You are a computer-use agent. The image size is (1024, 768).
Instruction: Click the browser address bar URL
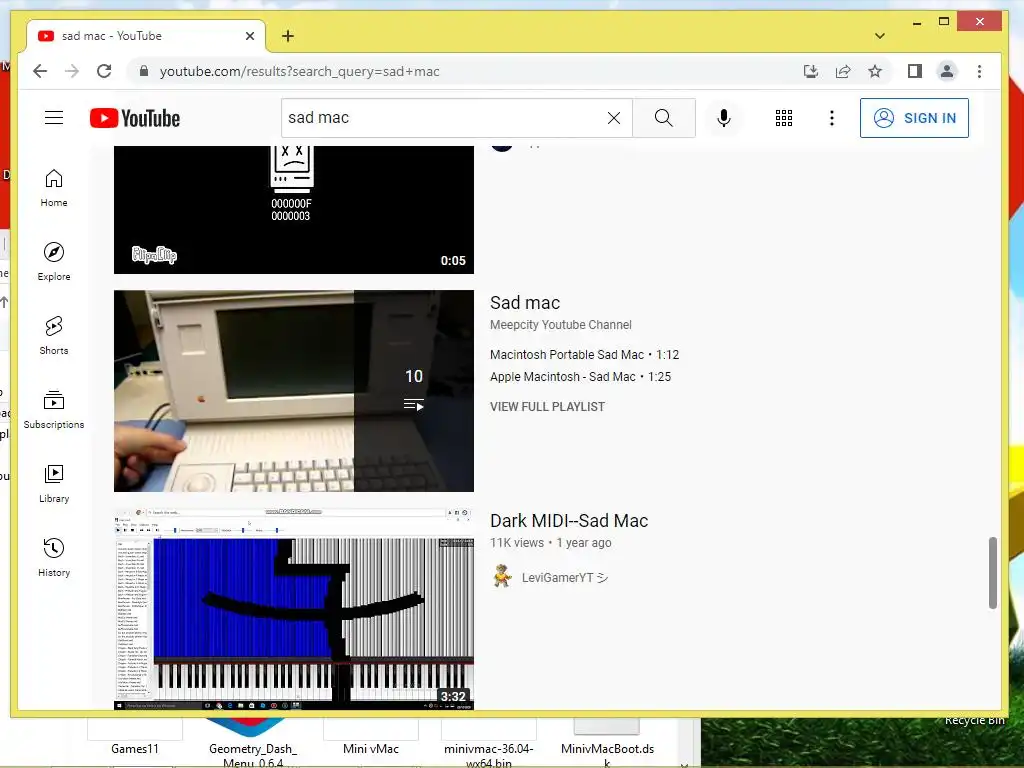coord(300,71)
